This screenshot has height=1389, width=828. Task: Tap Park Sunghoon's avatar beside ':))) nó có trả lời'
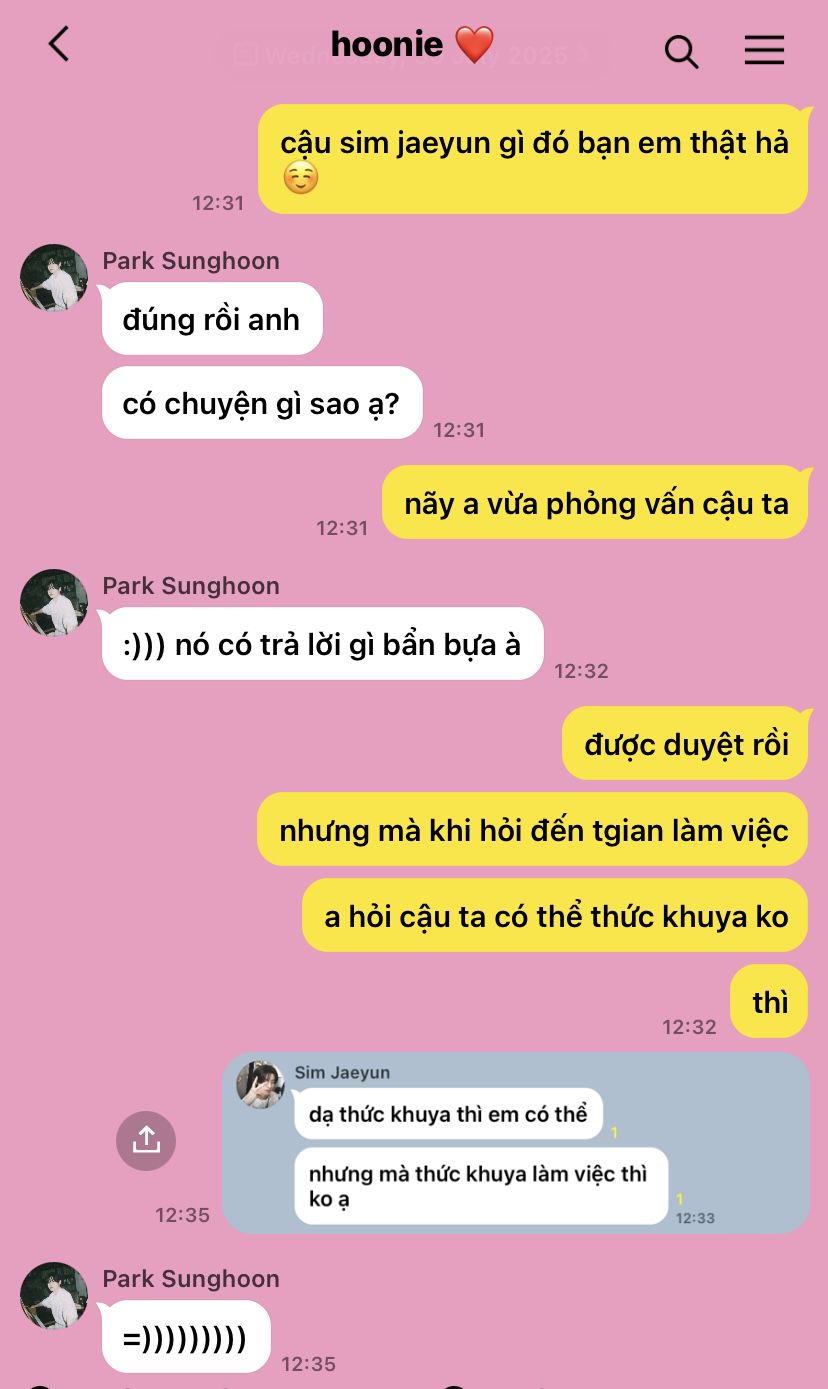[x=54, y=603]
